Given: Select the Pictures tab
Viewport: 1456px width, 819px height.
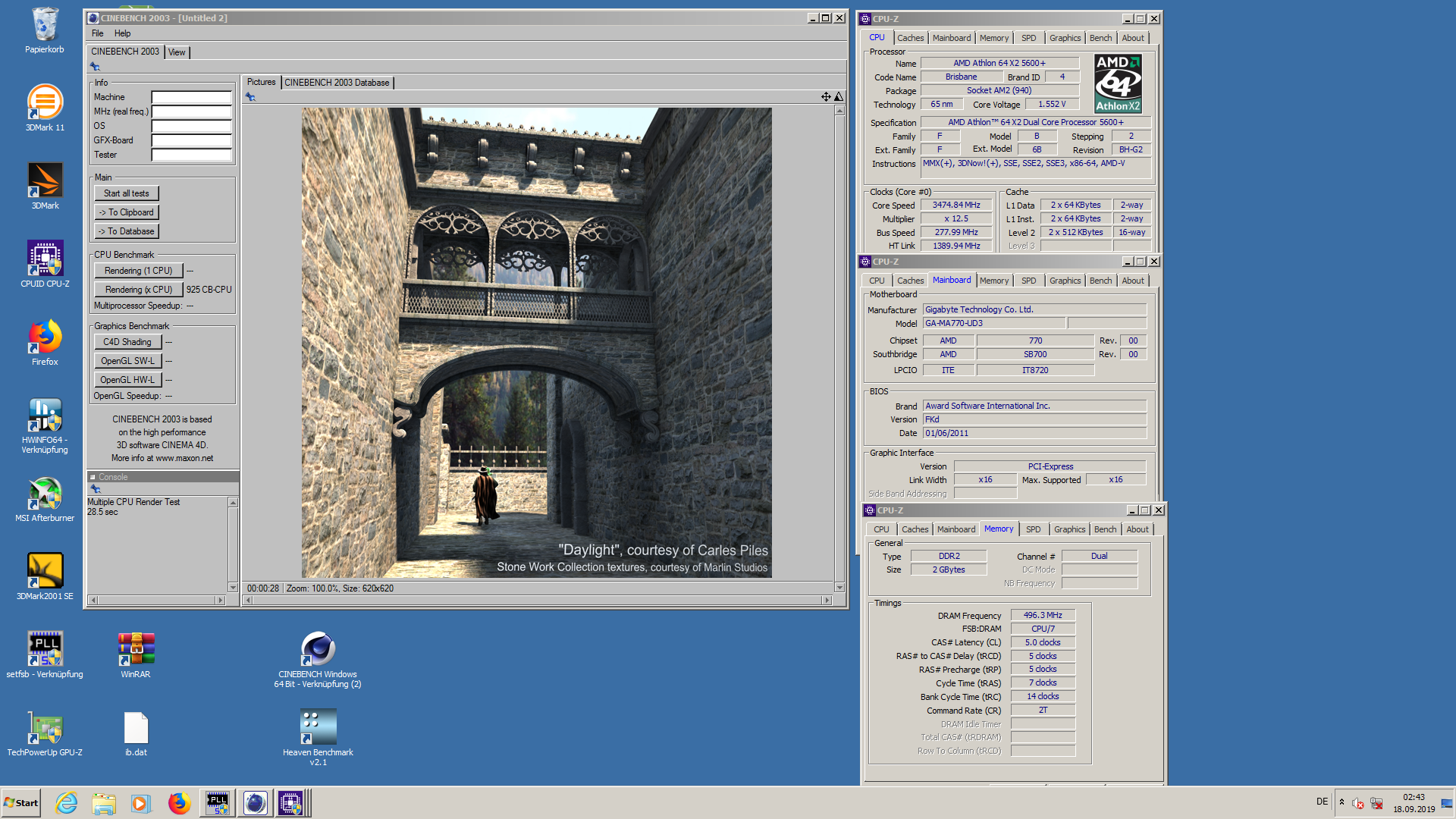Looking at the screenshot, I should 261,82.
